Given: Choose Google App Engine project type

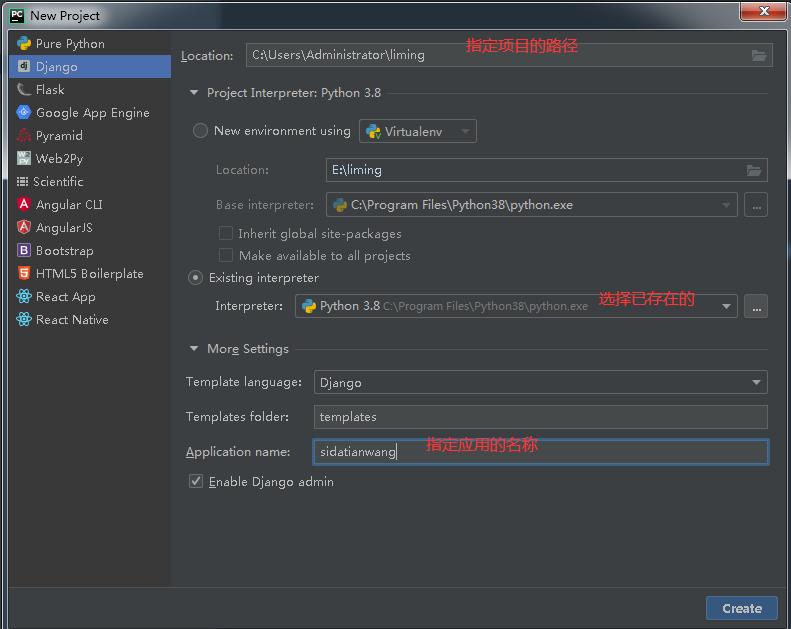Looking at the screenshot, I should 90,112.
